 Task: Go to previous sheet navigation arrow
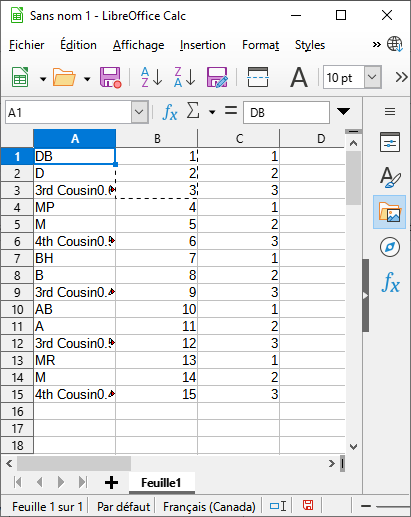(x=40, y=482)
